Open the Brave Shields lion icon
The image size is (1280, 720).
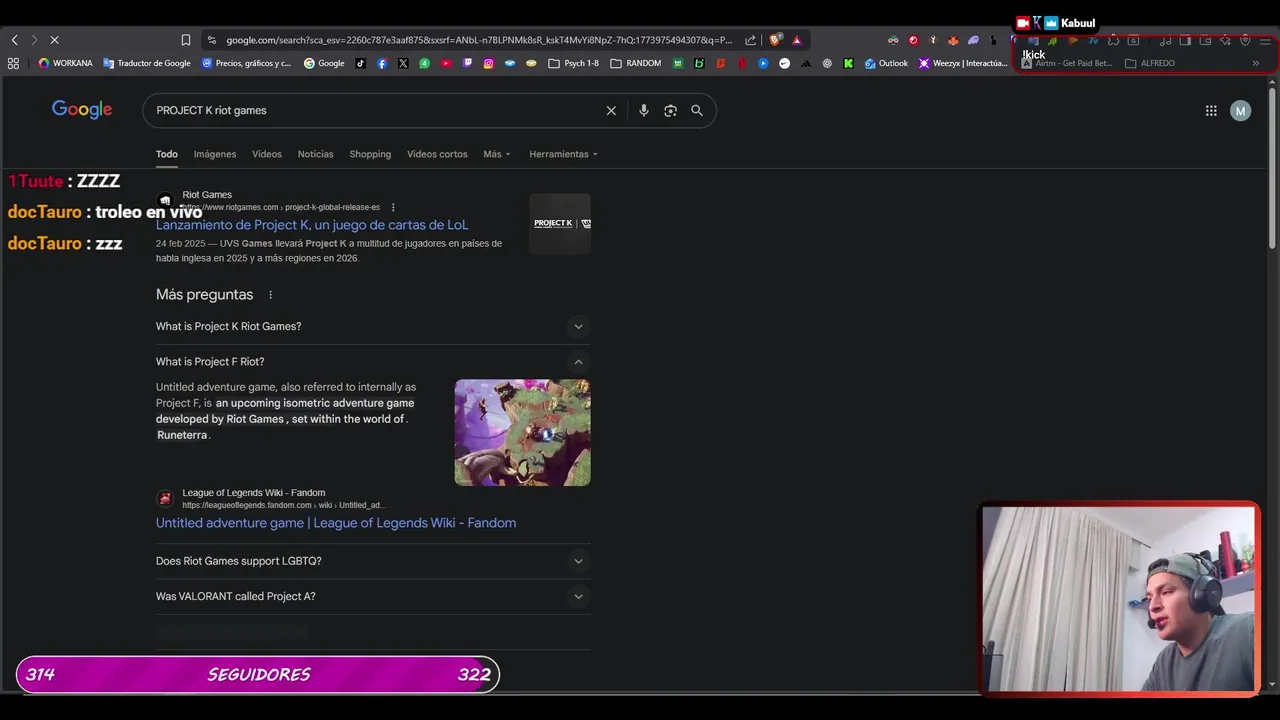(775, 40)
